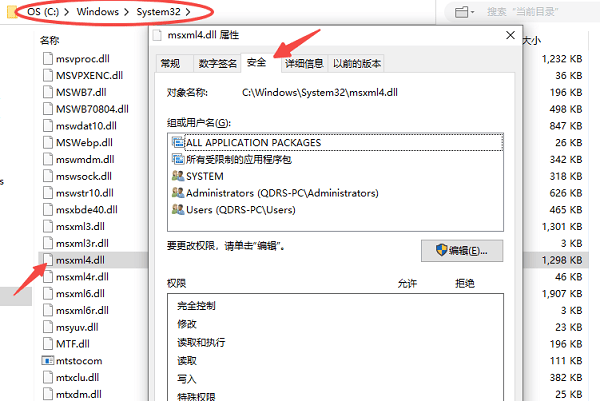600x401 pixels.
Task: Click the object path C:\Windows\System32\msxml4.dll
Action: coord(320,93)
